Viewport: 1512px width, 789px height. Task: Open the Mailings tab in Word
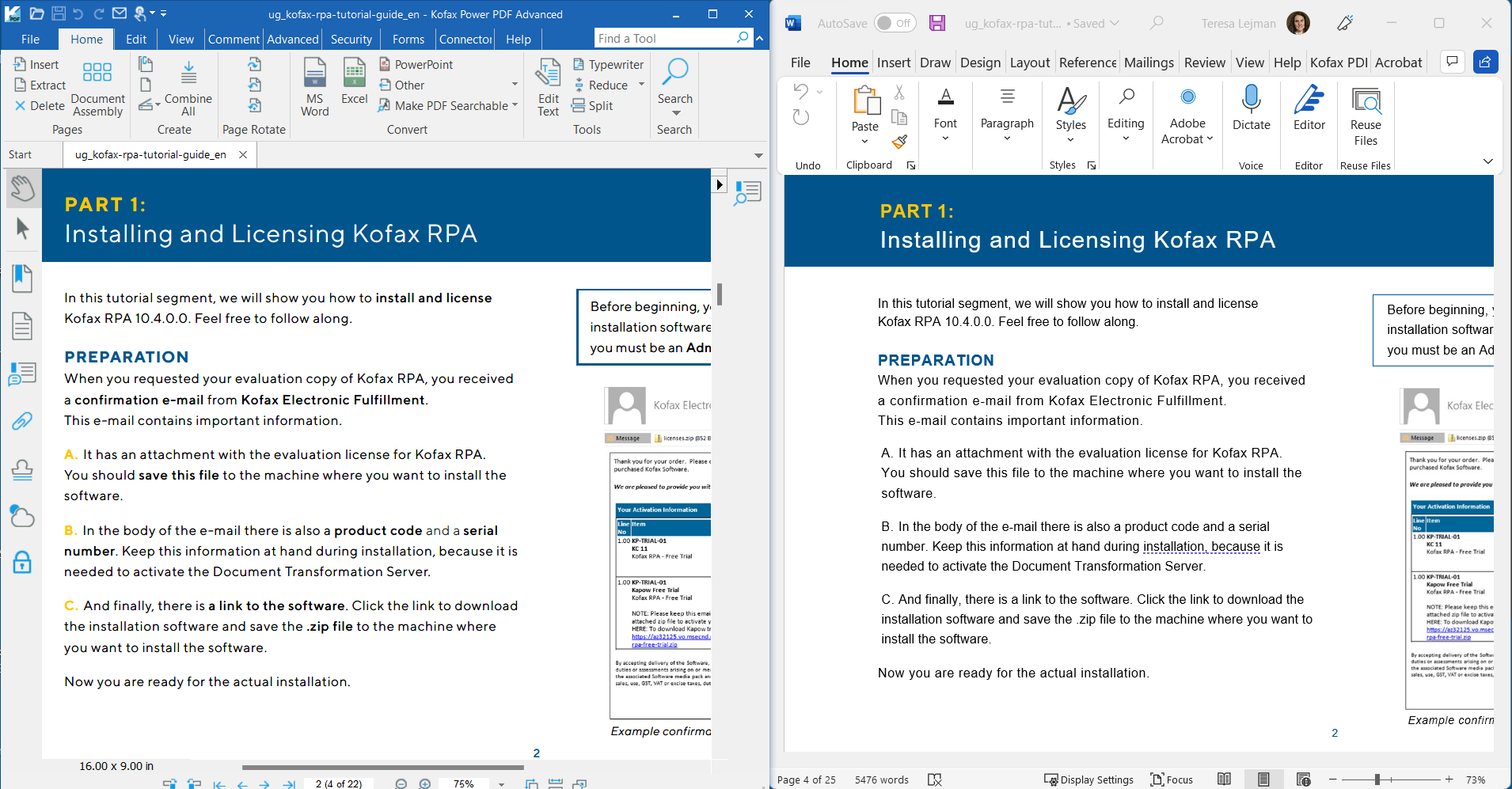point(1149,63)
